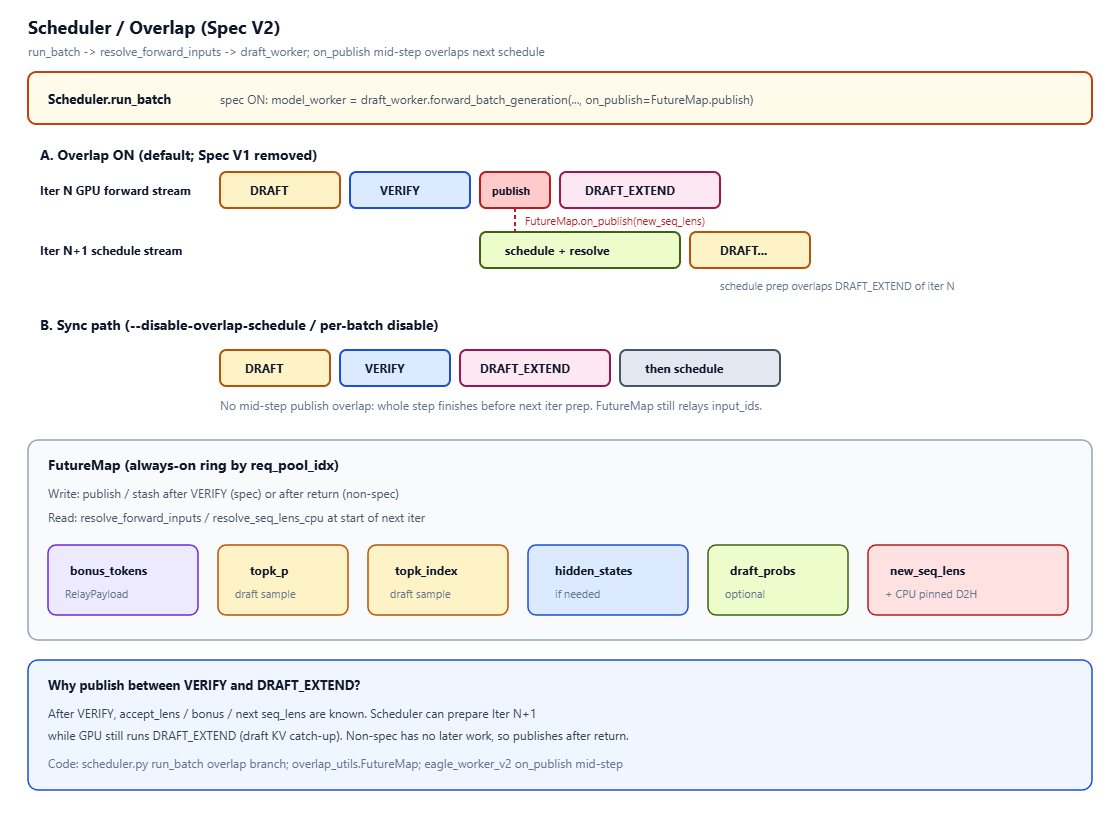The image size is (1120, 820).
Task: Click the No mid-step publish overlap note
Action: [x=491, y=406]
